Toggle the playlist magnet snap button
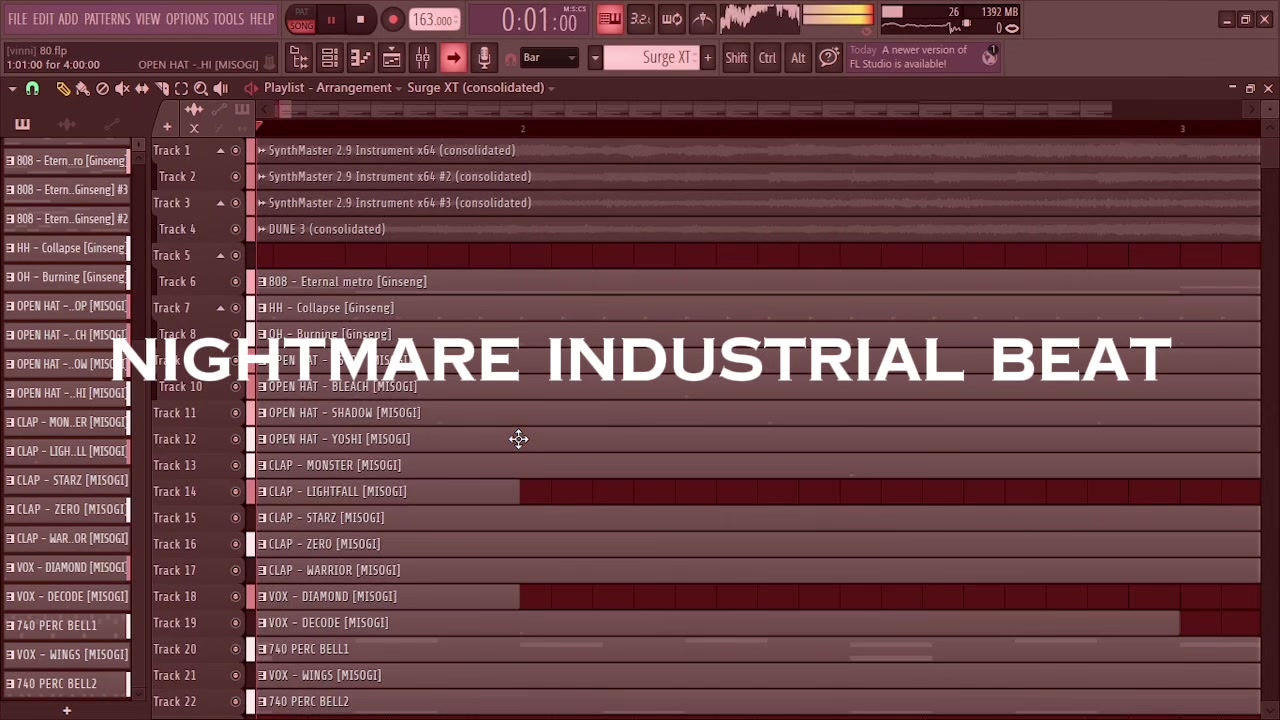The width and height of the screenshot is (1280, 720). point(32,88)
